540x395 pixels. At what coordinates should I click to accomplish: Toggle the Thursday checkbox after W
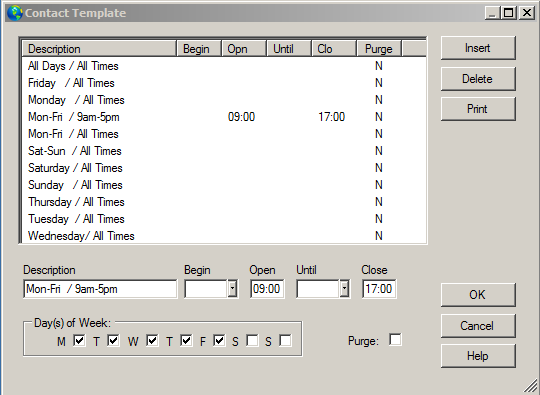pyautogui.click(x=186, y=341)
